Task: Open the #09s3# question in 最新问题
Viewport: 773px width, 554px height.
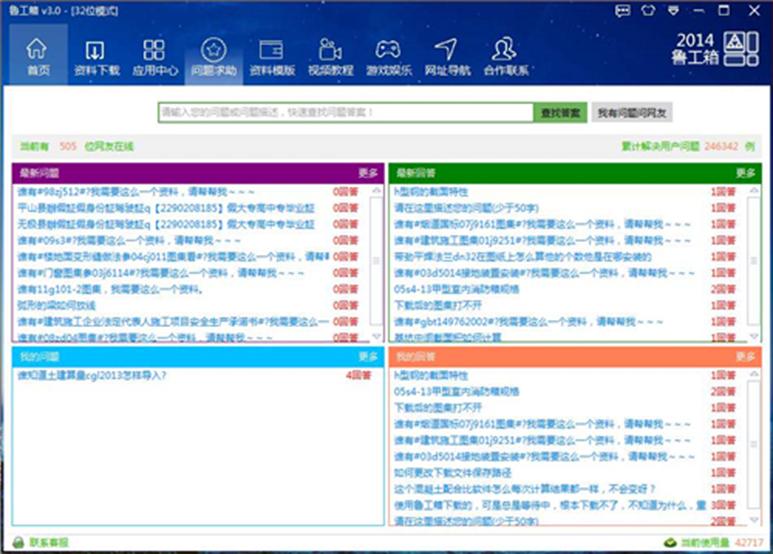Action: coord(129,241)
